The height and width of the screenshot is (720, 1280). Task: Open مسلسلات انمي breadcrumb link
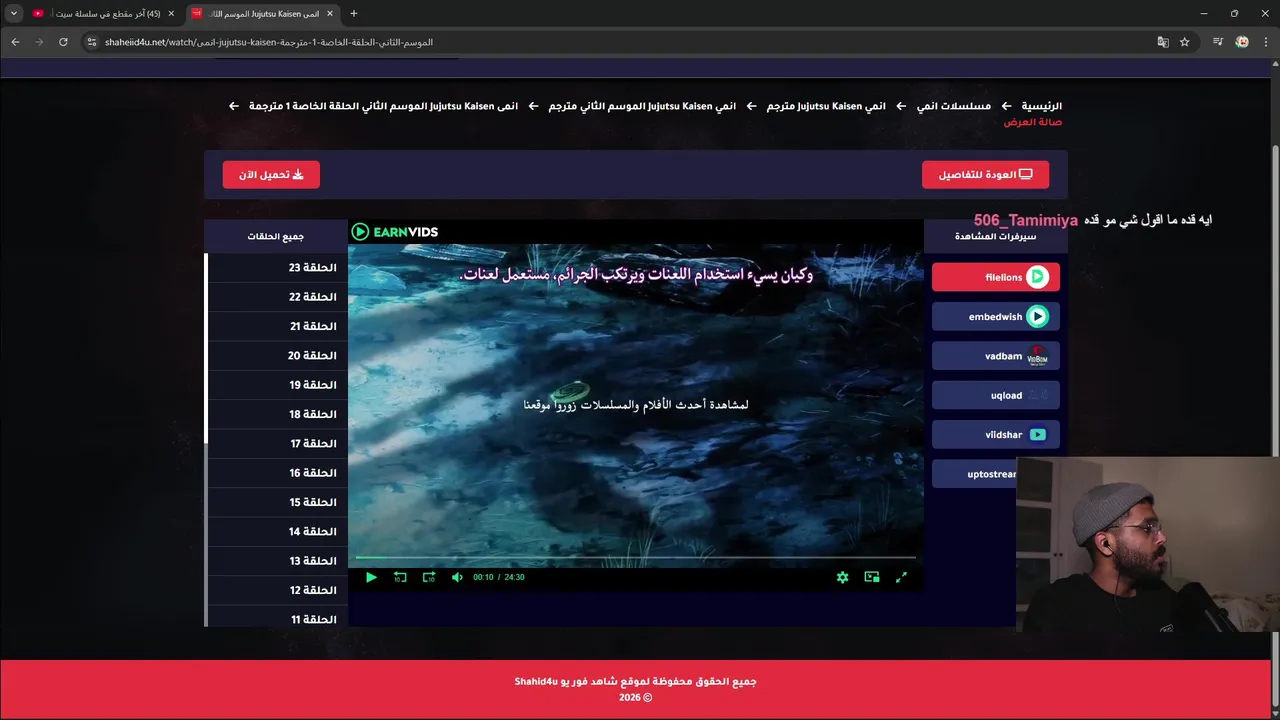tap(954, 106)
